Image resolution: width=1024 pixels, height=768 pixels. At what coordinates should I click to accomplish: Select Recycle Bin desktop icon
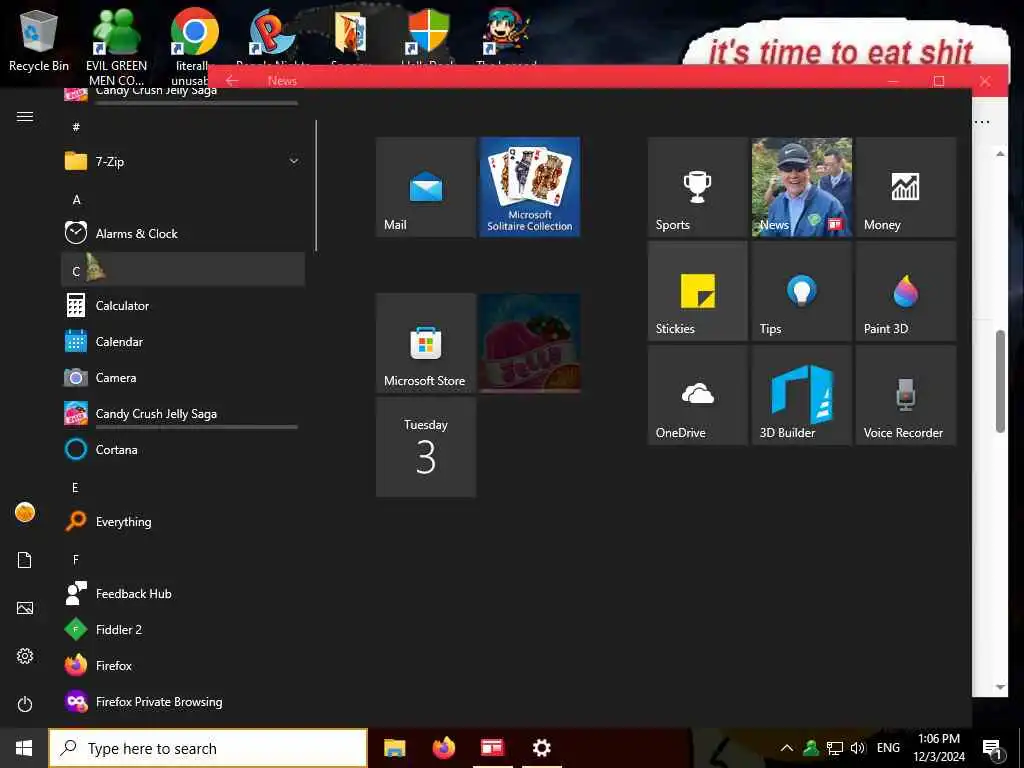click(39, 41)
